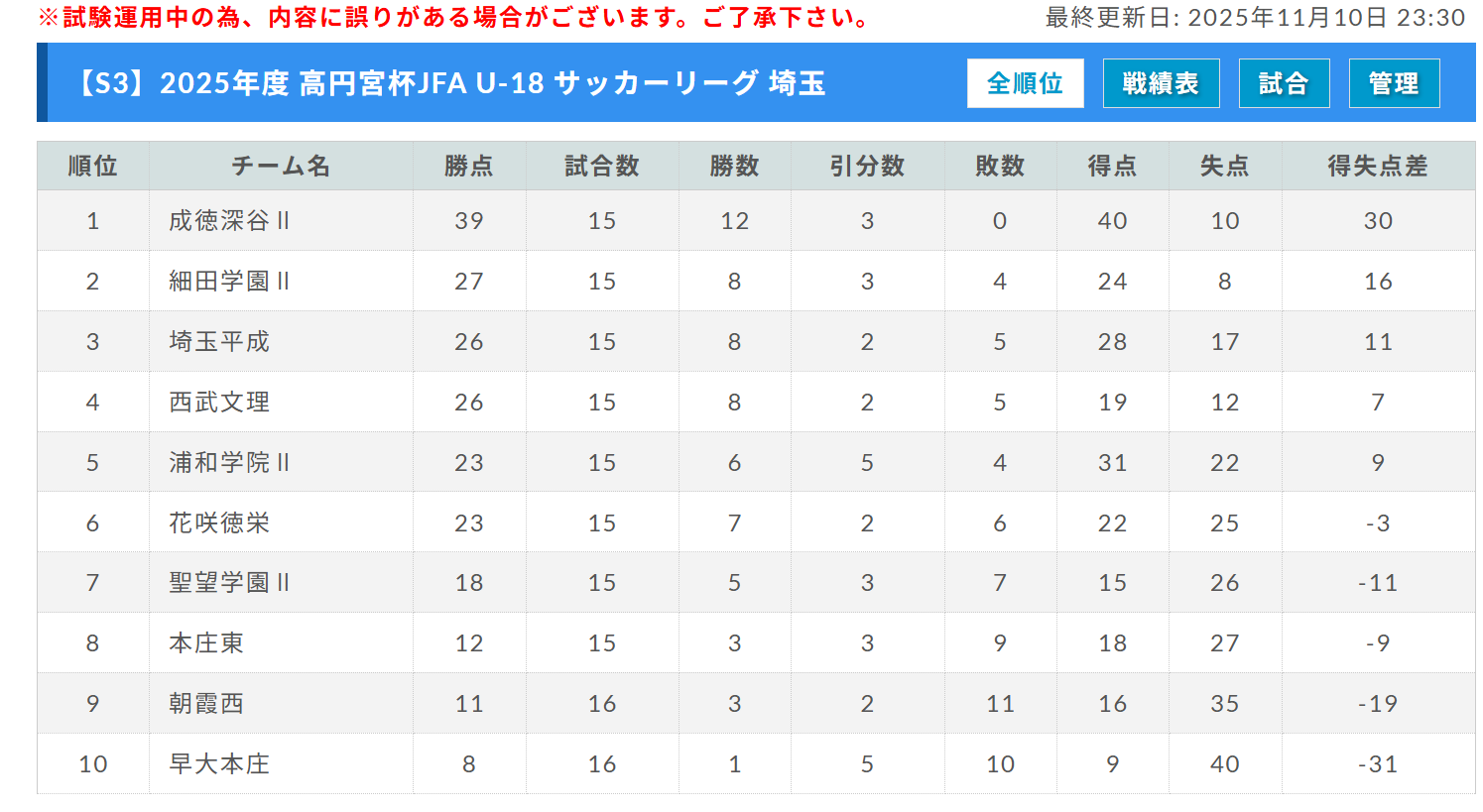The height and width of the screenshot is (812, 1483).
Task: Click the 花咲徳栄 team name
Action: tap(219, 523)
